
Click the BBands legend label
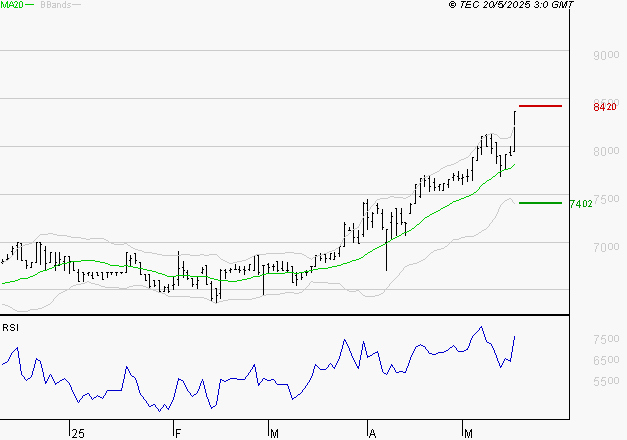click(x=56, y=5)
